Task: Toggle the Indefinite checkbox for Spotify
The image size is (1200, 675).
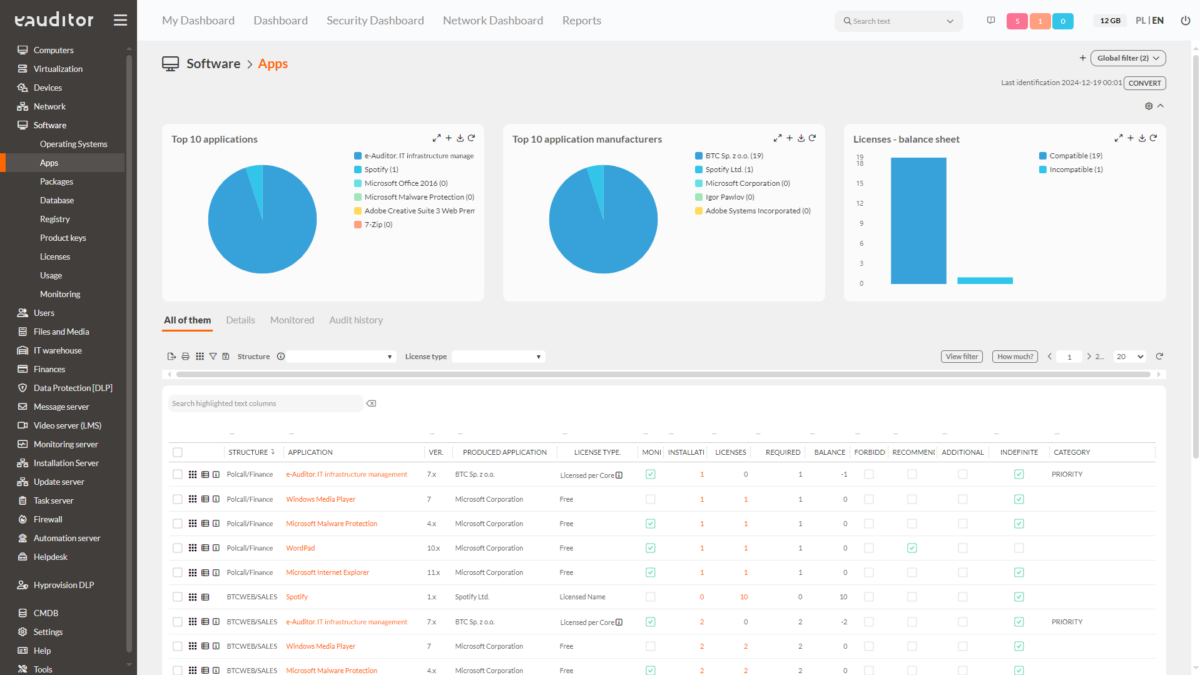Action: [1019, 597]
